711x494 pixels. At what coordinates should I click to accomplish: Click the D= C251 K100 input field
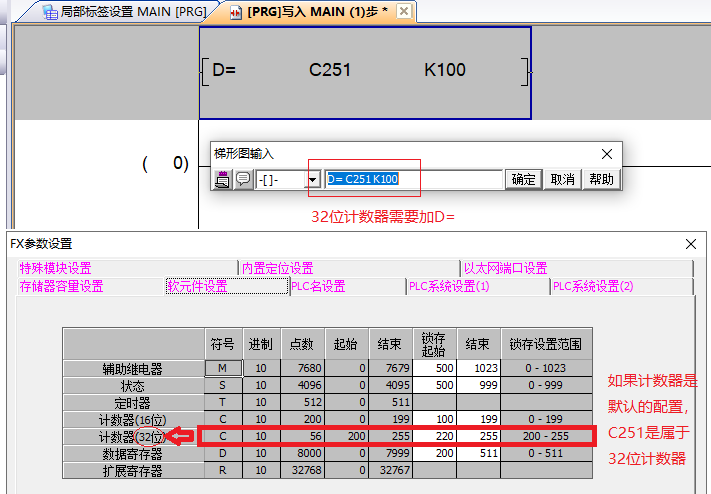[414, 179]
